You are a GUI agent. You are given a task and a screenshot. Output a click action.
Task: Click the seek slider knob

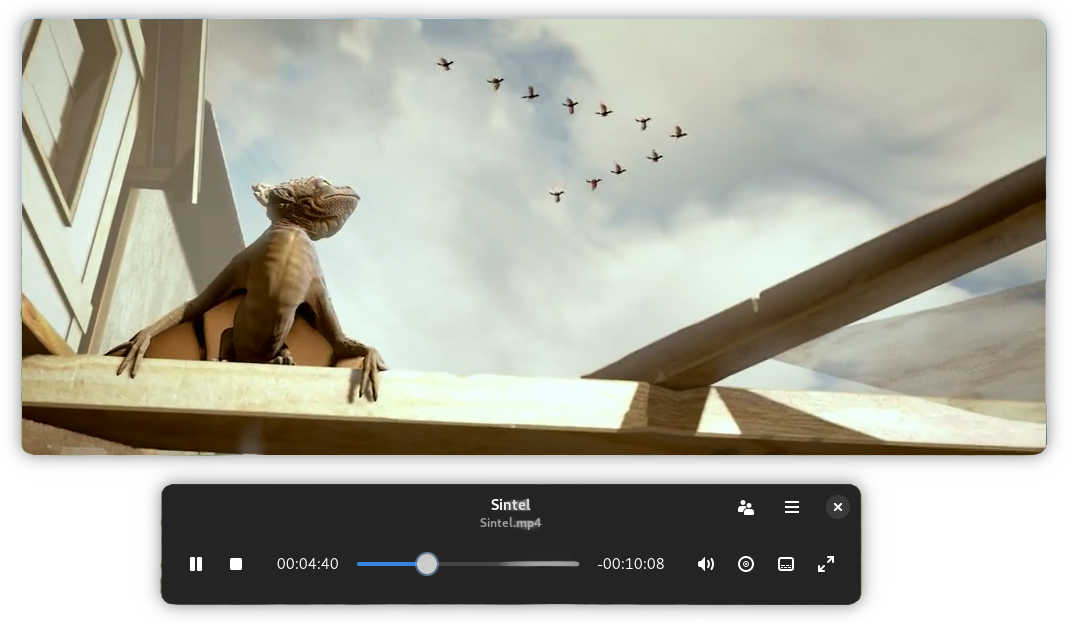(x=427, y=564)
